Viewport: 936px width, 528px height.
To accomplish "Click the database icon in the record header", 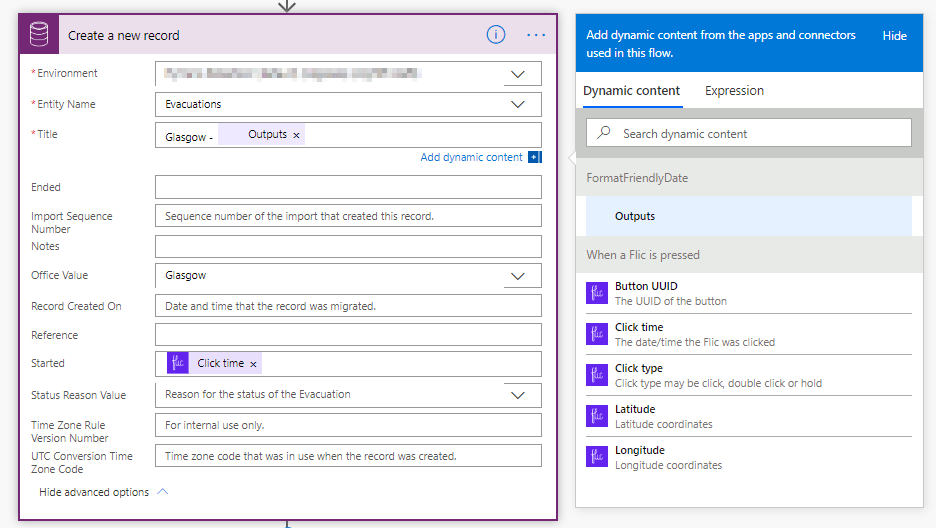I will coord(40,35).
